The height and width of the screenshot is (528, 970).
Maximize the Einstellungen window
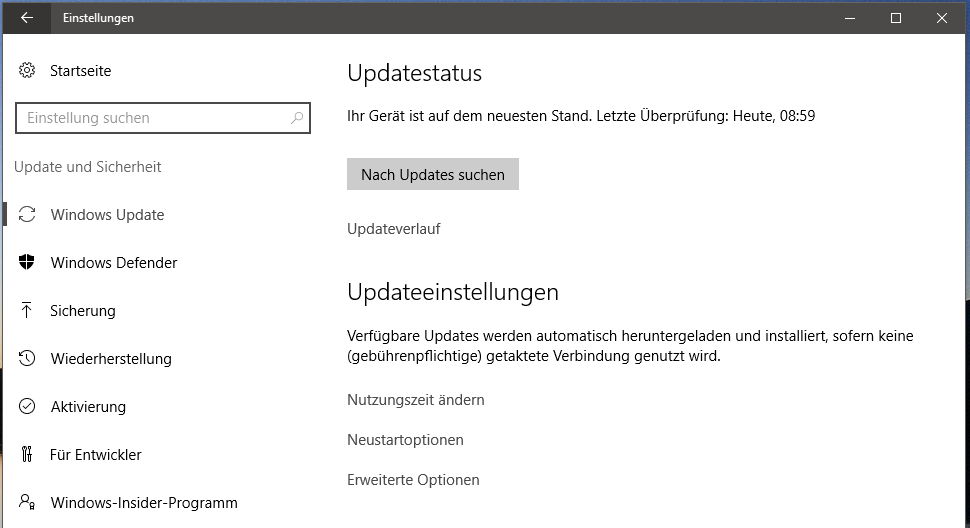click(896, 18)
